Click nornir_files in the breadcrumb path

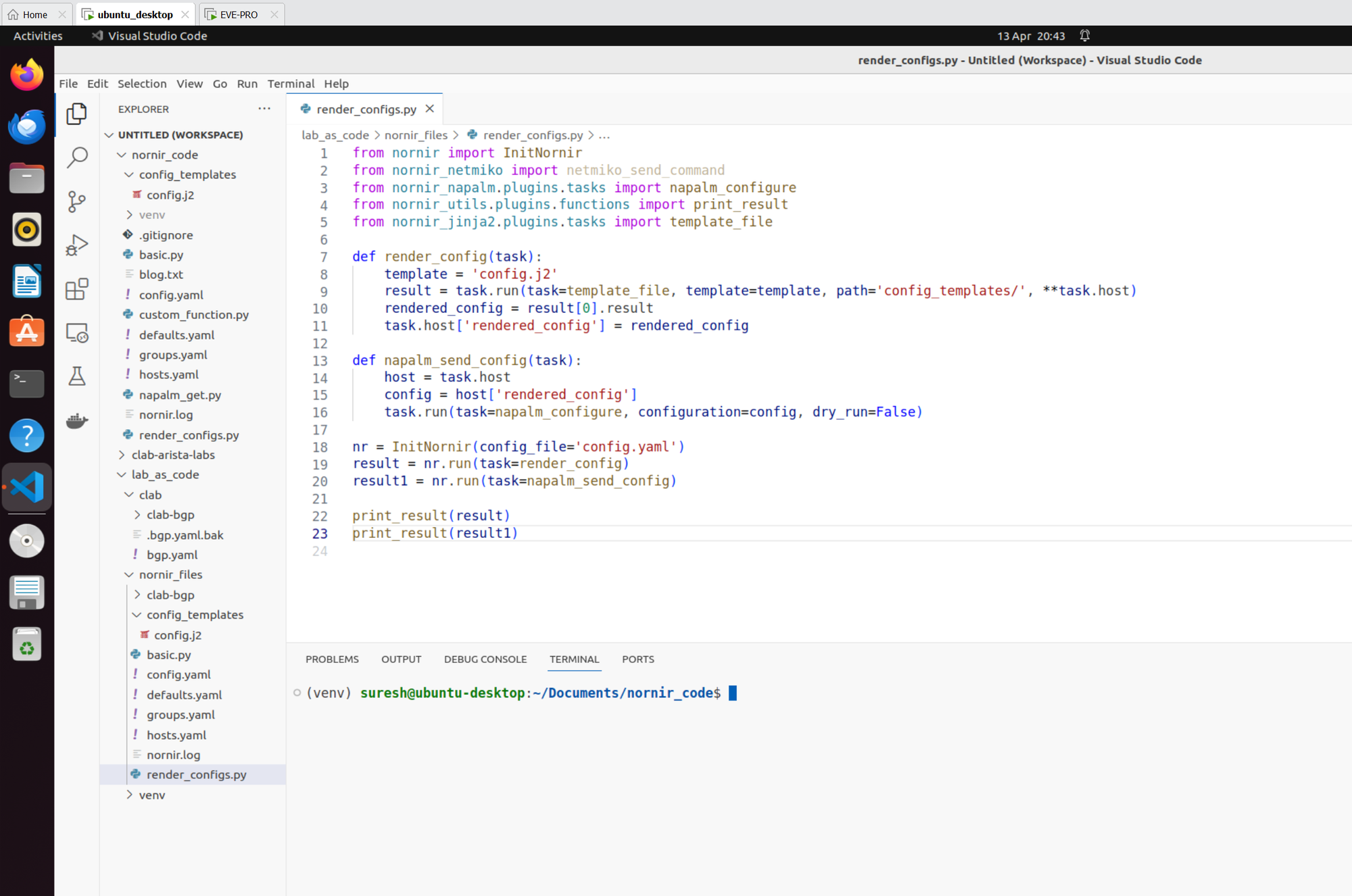coord(416,135)
